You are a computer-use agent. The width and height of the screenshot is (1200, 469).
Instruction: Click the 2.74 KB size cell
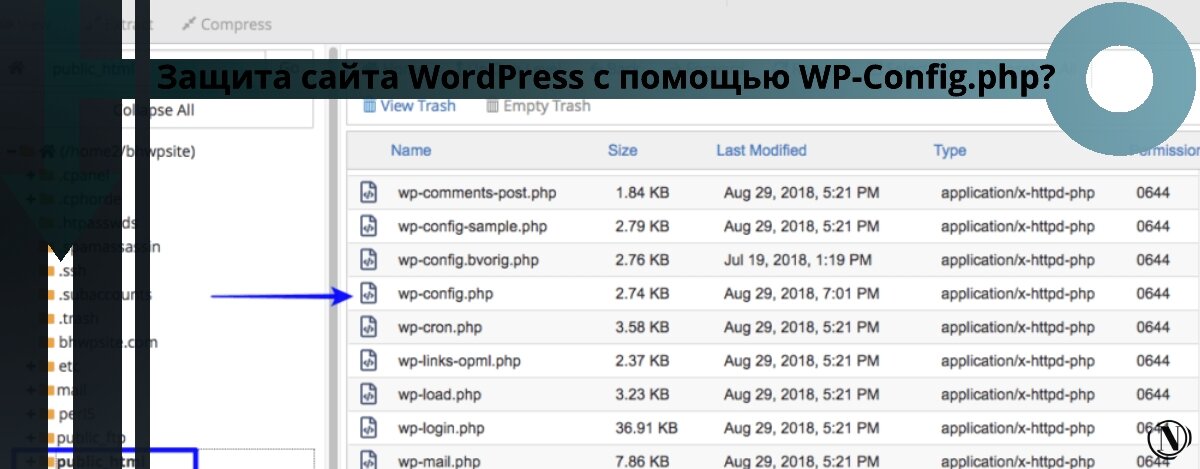(x=643, y=294)
